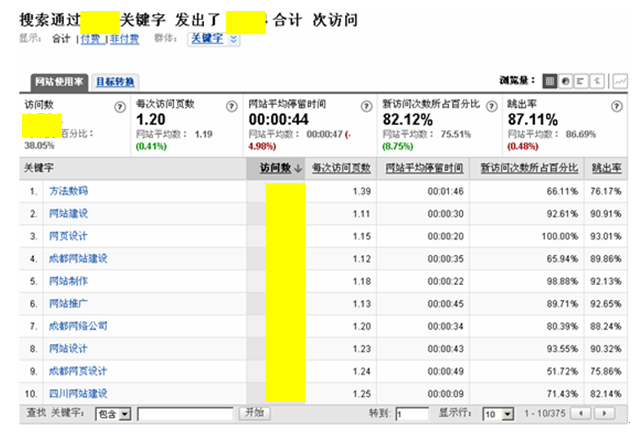Click the keyword search input field
Image resolution: width=642 pixels, height=434 pixels.
[x=185, y=413]
